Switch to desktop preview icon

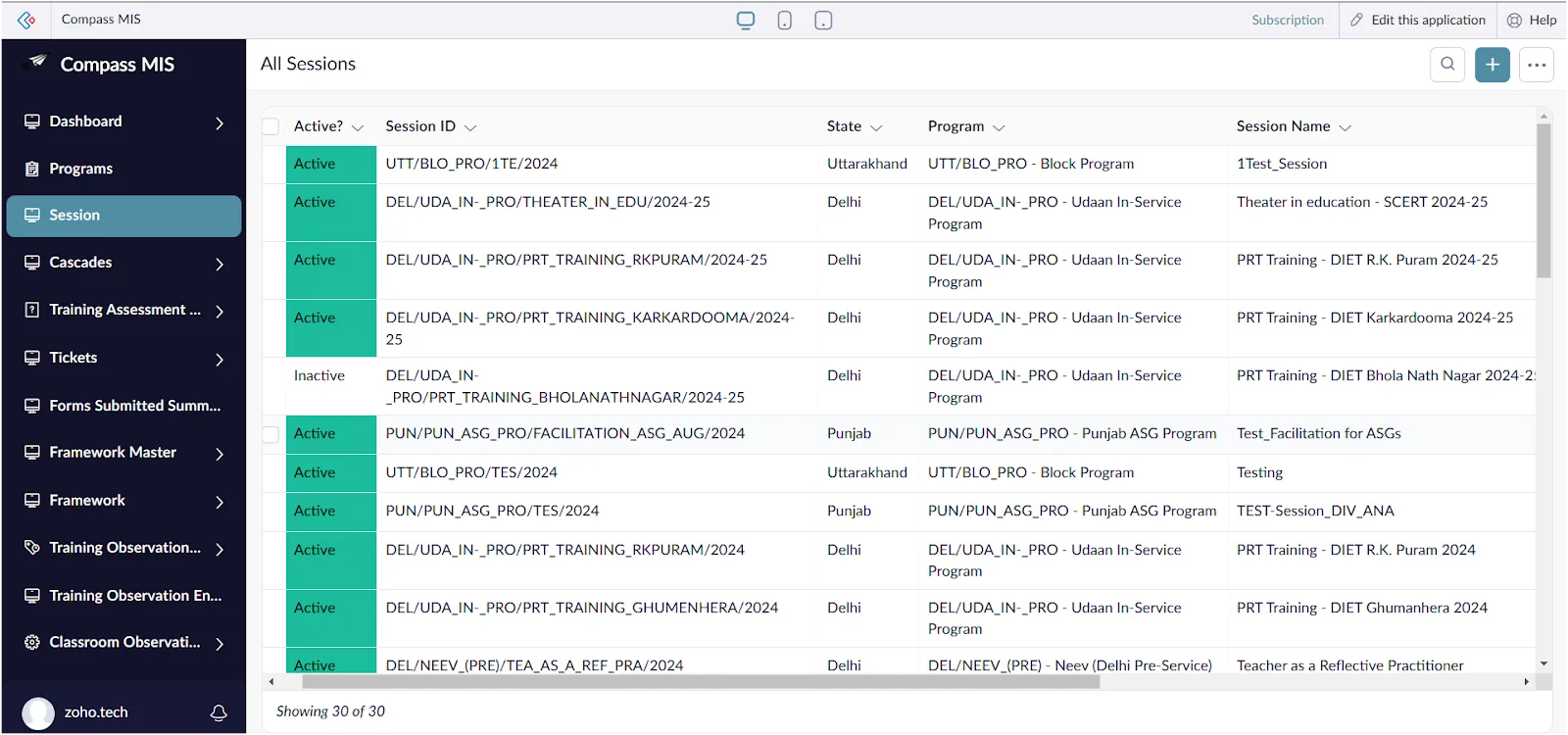point(746,20)
